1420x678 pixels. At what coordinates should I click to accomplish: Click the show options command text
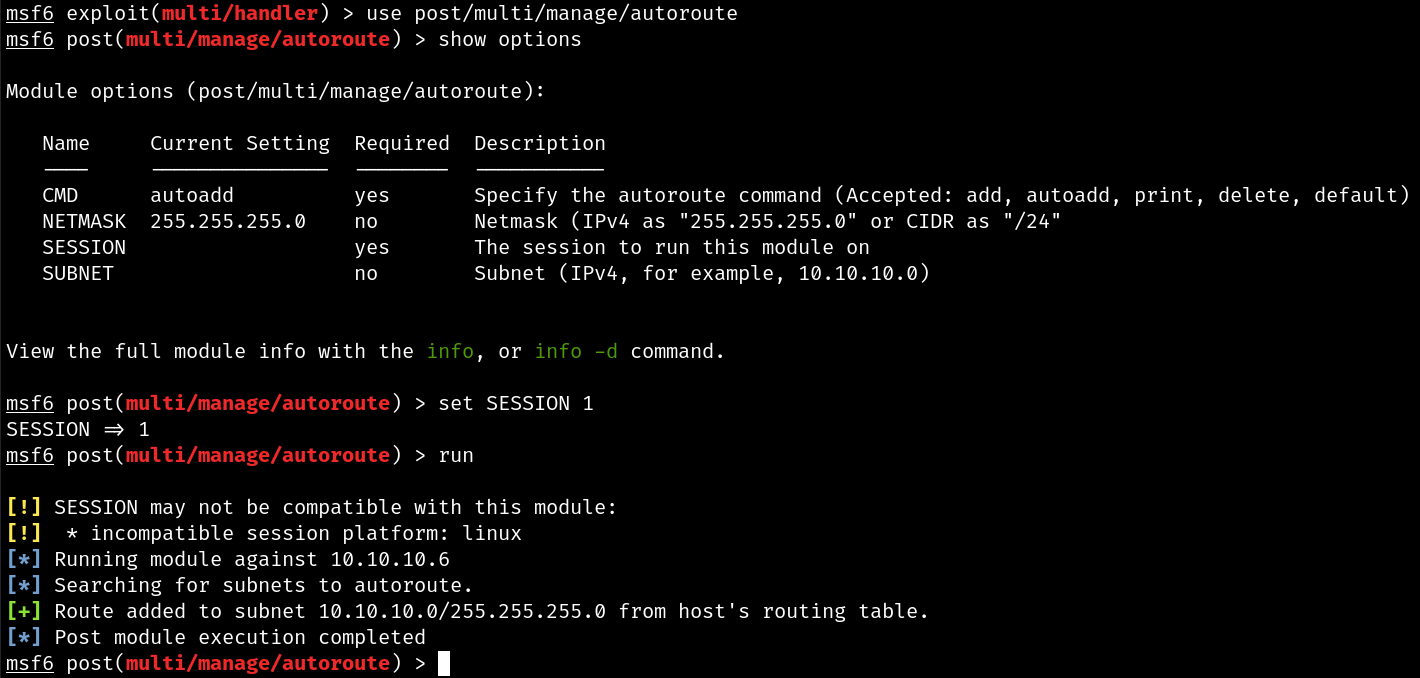pyautogui.click(x=510, y=39)
